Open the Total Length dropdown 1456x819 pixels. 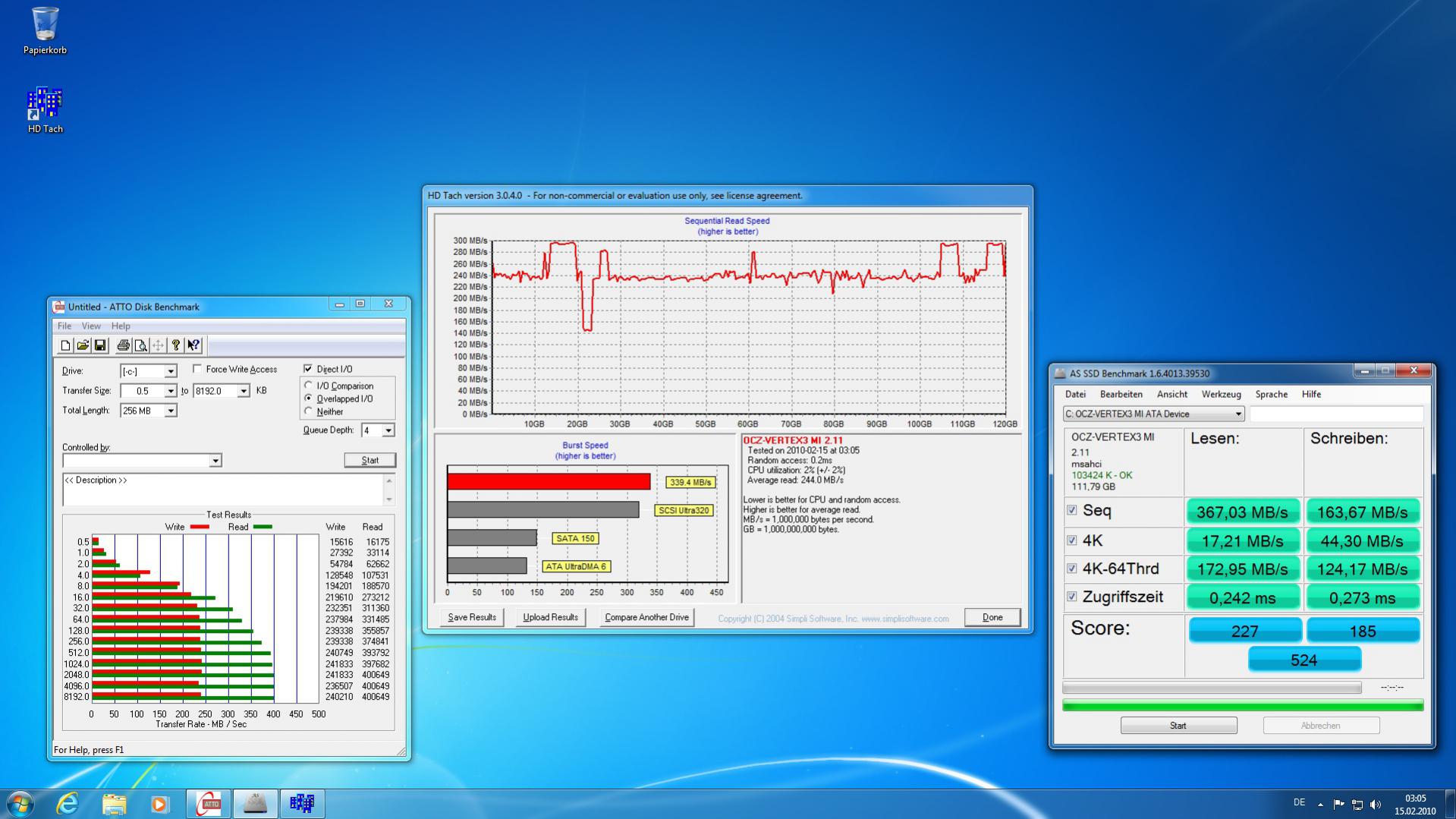[171, 411]
